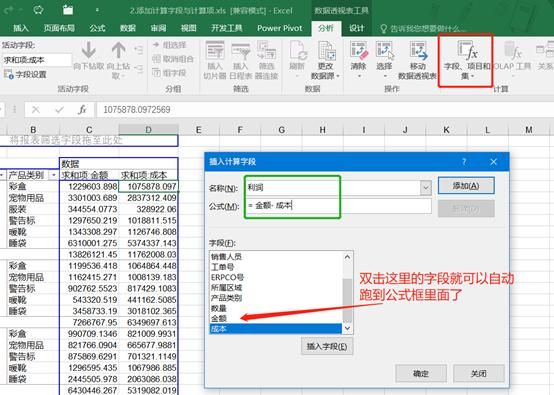Open the quick access toolbar customize dropdown
Viewport: 554px width, 395px height.
coord(97,11)
